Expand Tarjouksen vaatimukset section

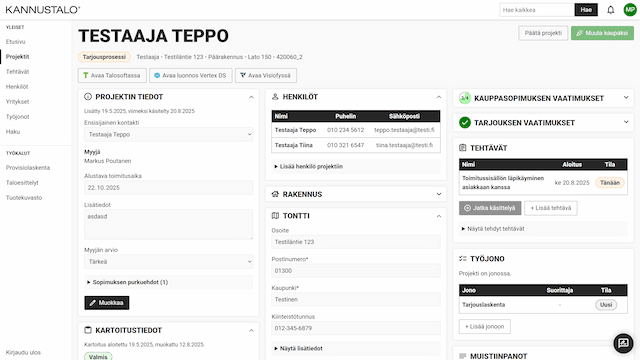(x=626, y=122)
